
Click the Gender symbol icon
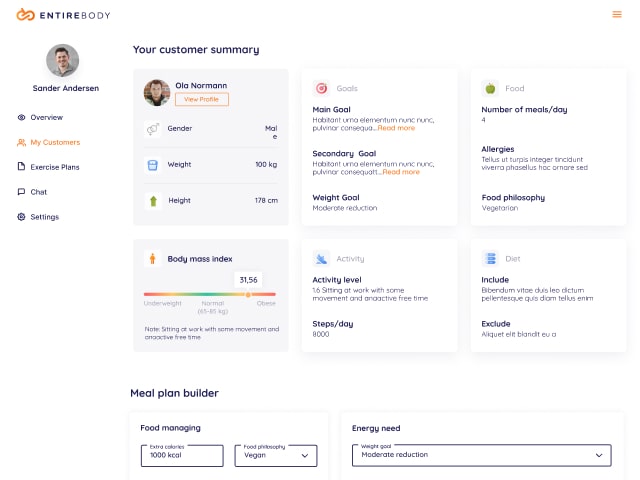click(153, 129)
